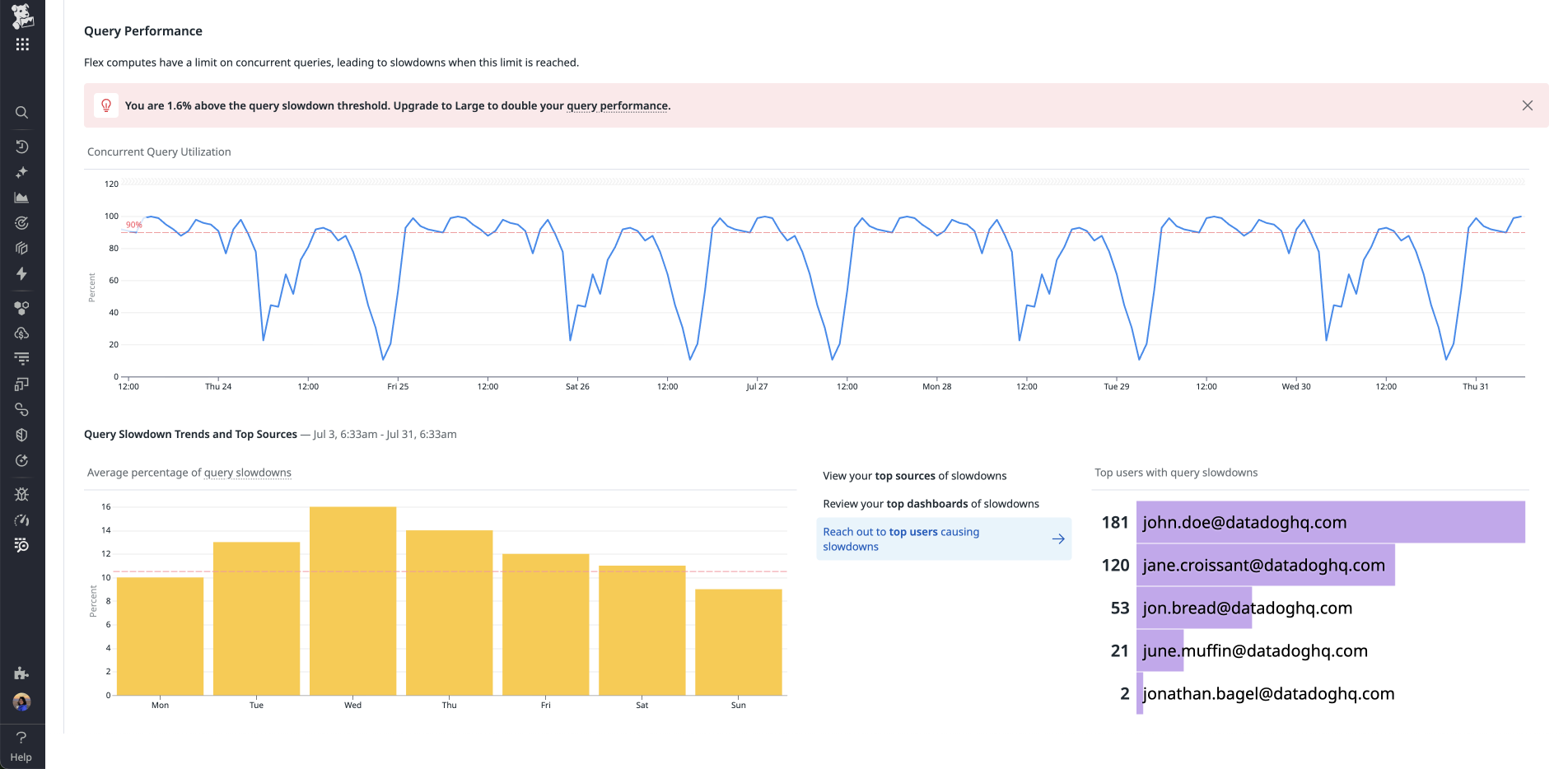Viewport: 1568px width, 769px height.
Task: Open Cloud Cost Management cloud icon
Action: tap(22, 333)
